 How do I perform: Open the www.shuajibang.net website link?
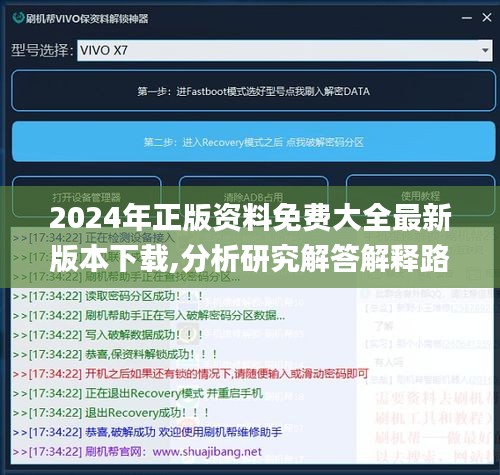tap(207, 452)
